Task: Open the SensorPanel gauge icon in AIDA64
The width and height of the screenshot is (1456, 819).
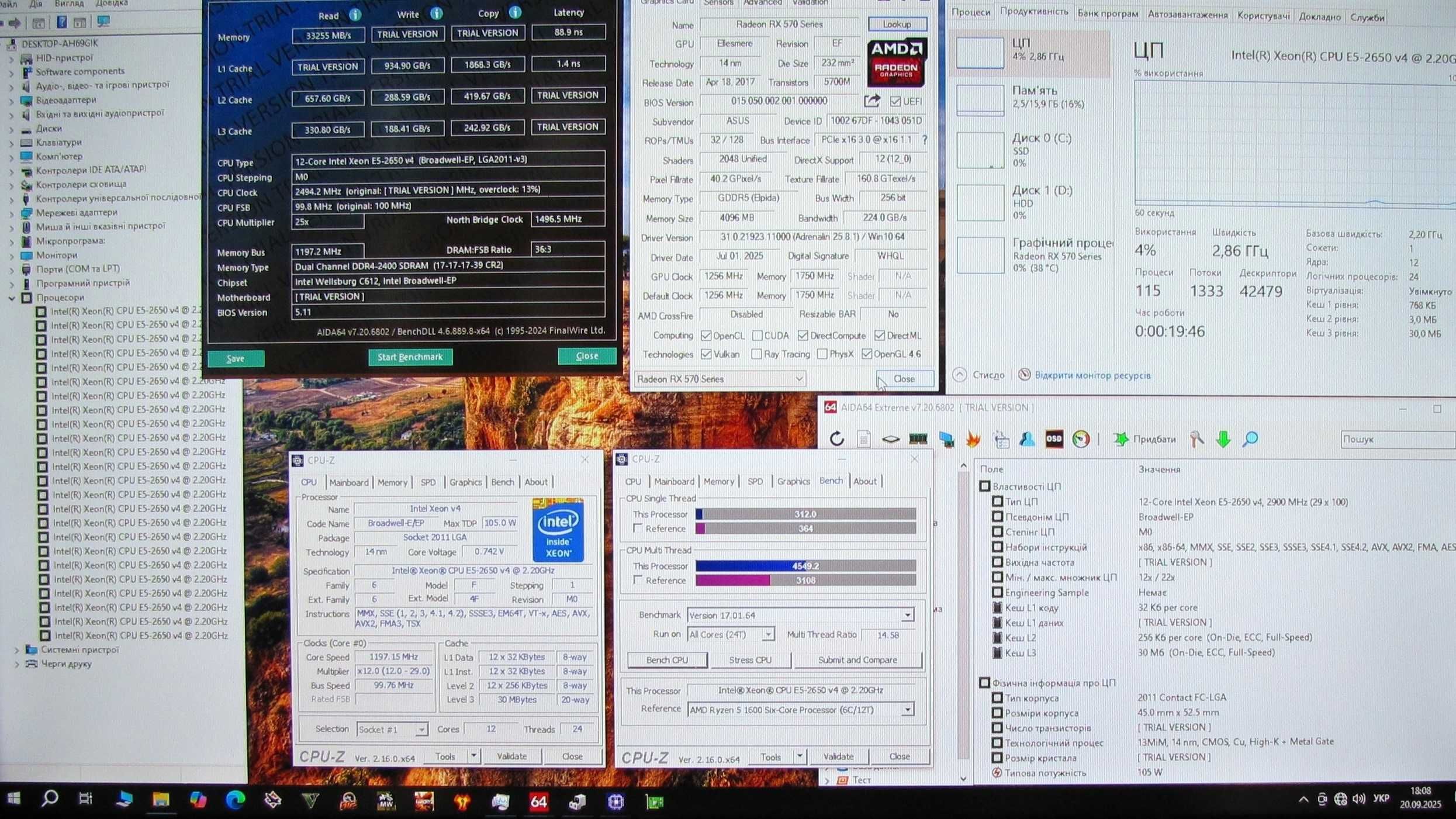Action: click(1081, 439)
